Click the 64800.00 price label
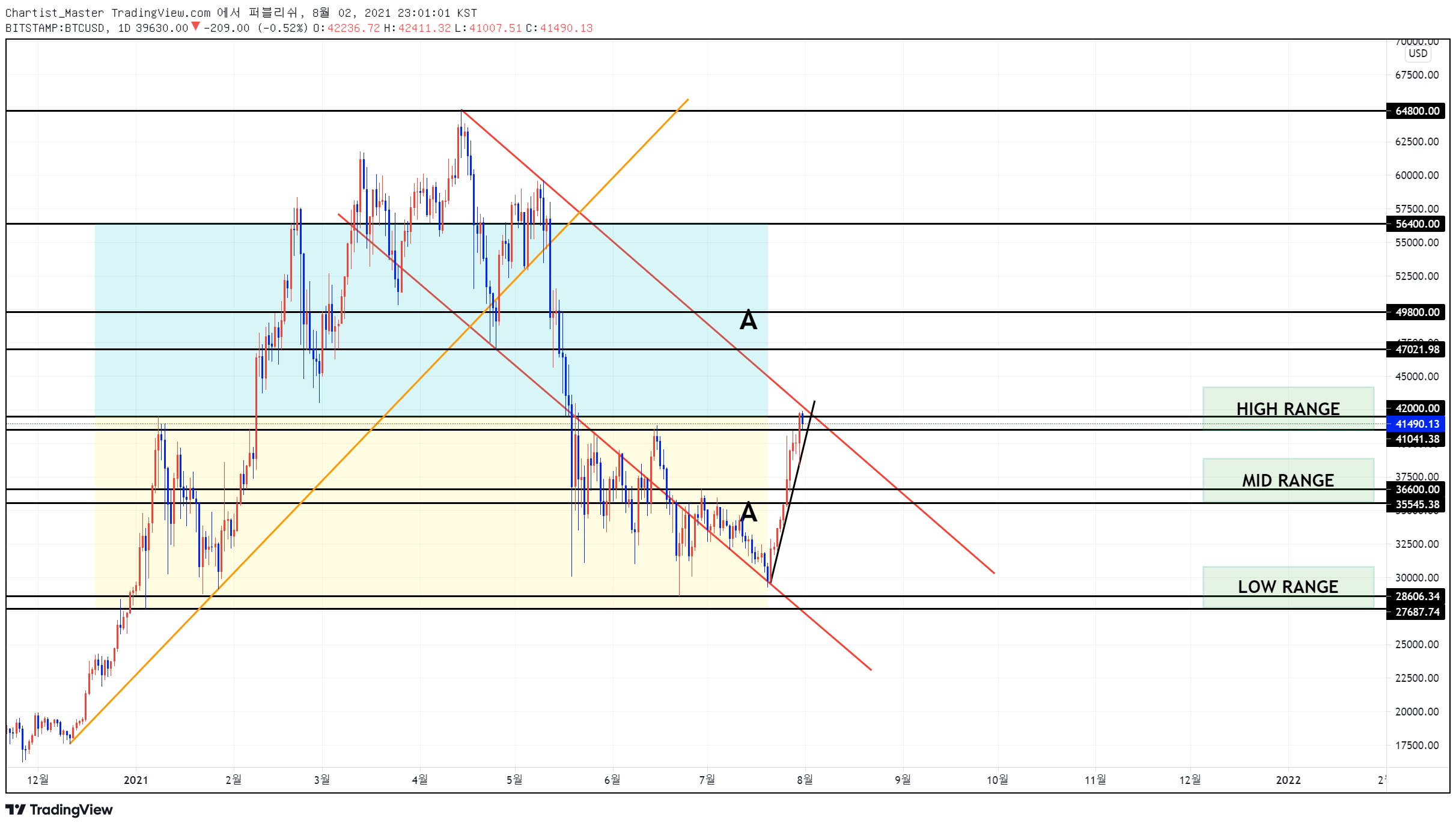Image resolution: width=1456 pixels, height=826 pixels. point(1415,111)
